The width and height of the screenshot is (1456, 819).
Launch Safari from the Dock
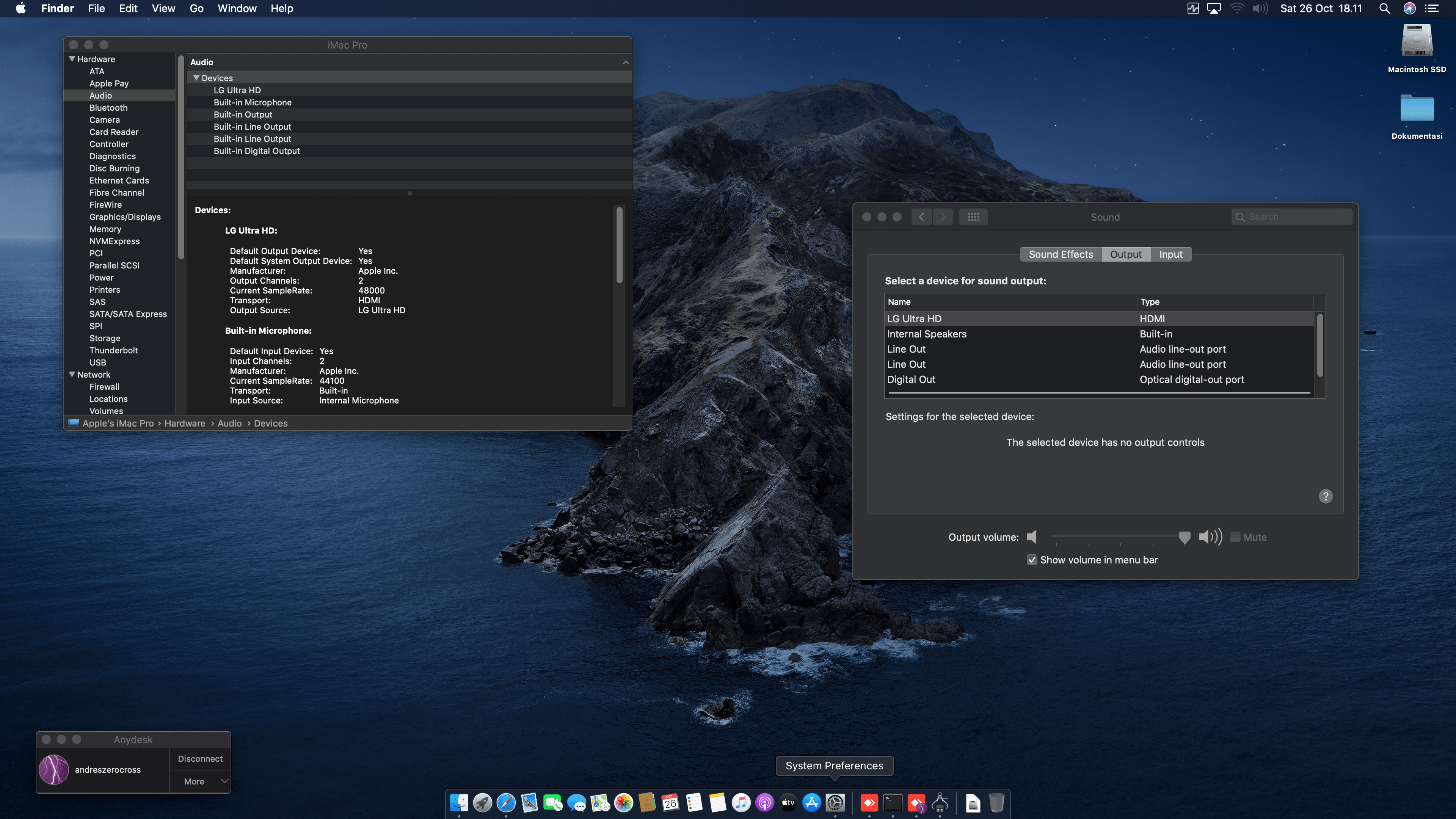tap(506, 802)
